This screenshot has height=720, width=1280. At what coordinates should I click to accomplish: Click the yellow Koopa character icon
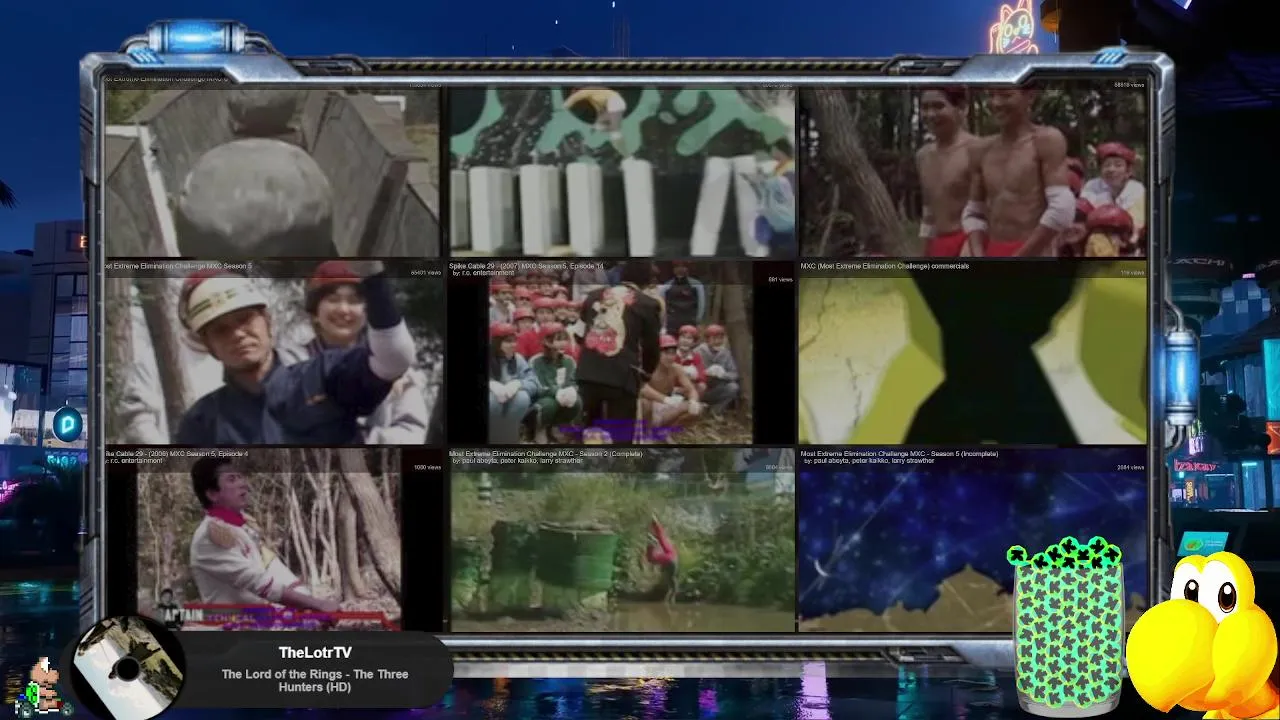click(1204, 635)
